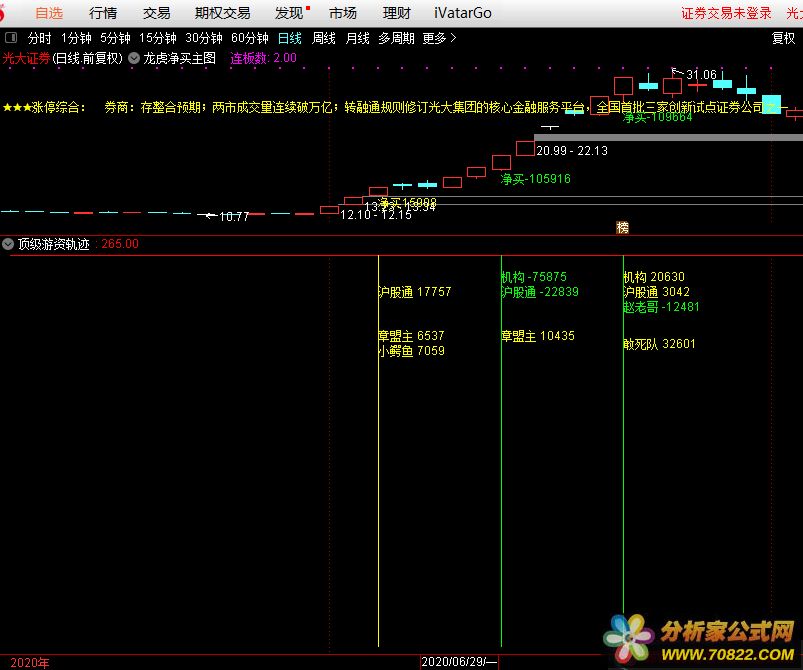Click the 沪股通 3042 entry
803x670 pixels.
656,292
